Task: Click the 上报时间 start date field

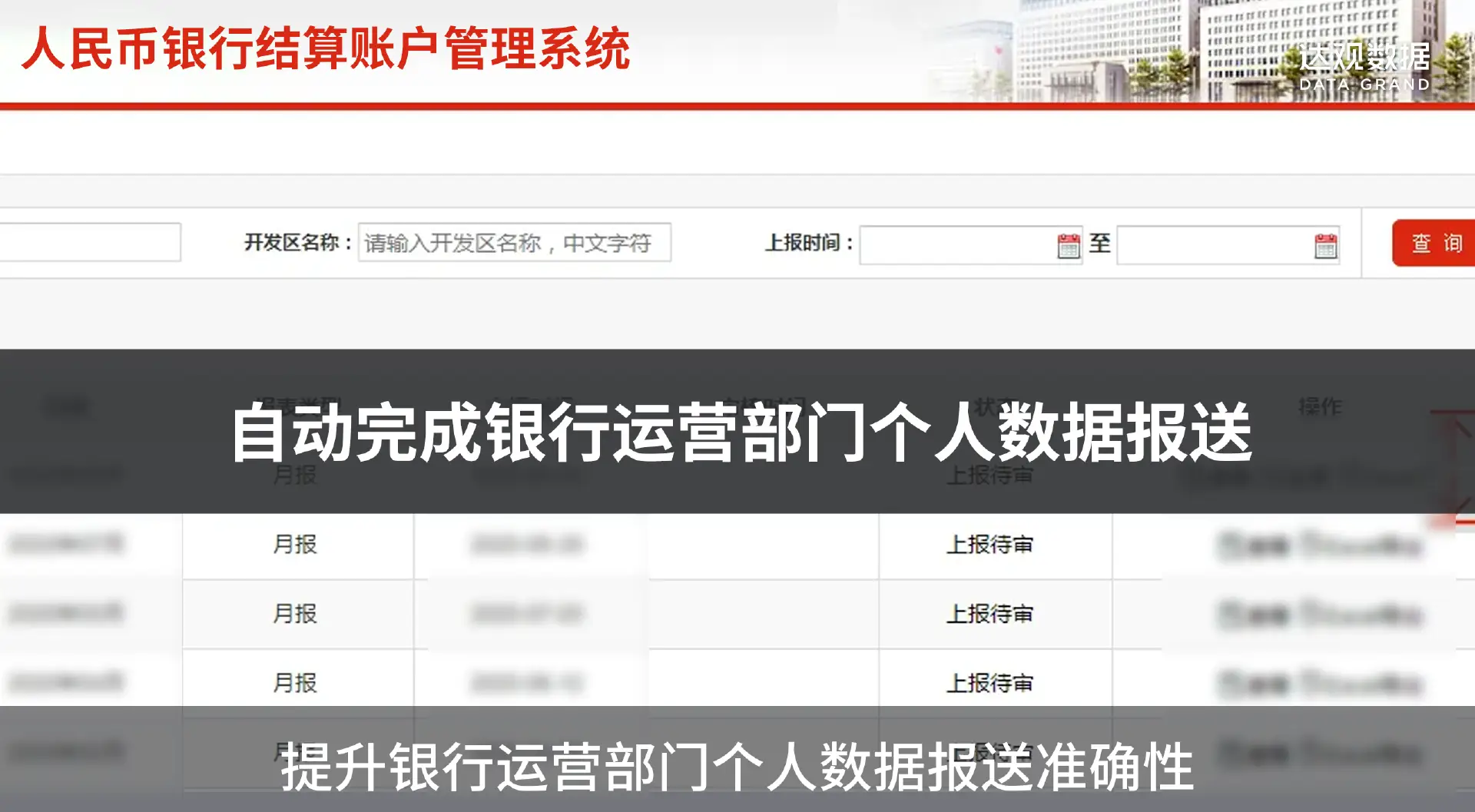Action: [956, 245]
